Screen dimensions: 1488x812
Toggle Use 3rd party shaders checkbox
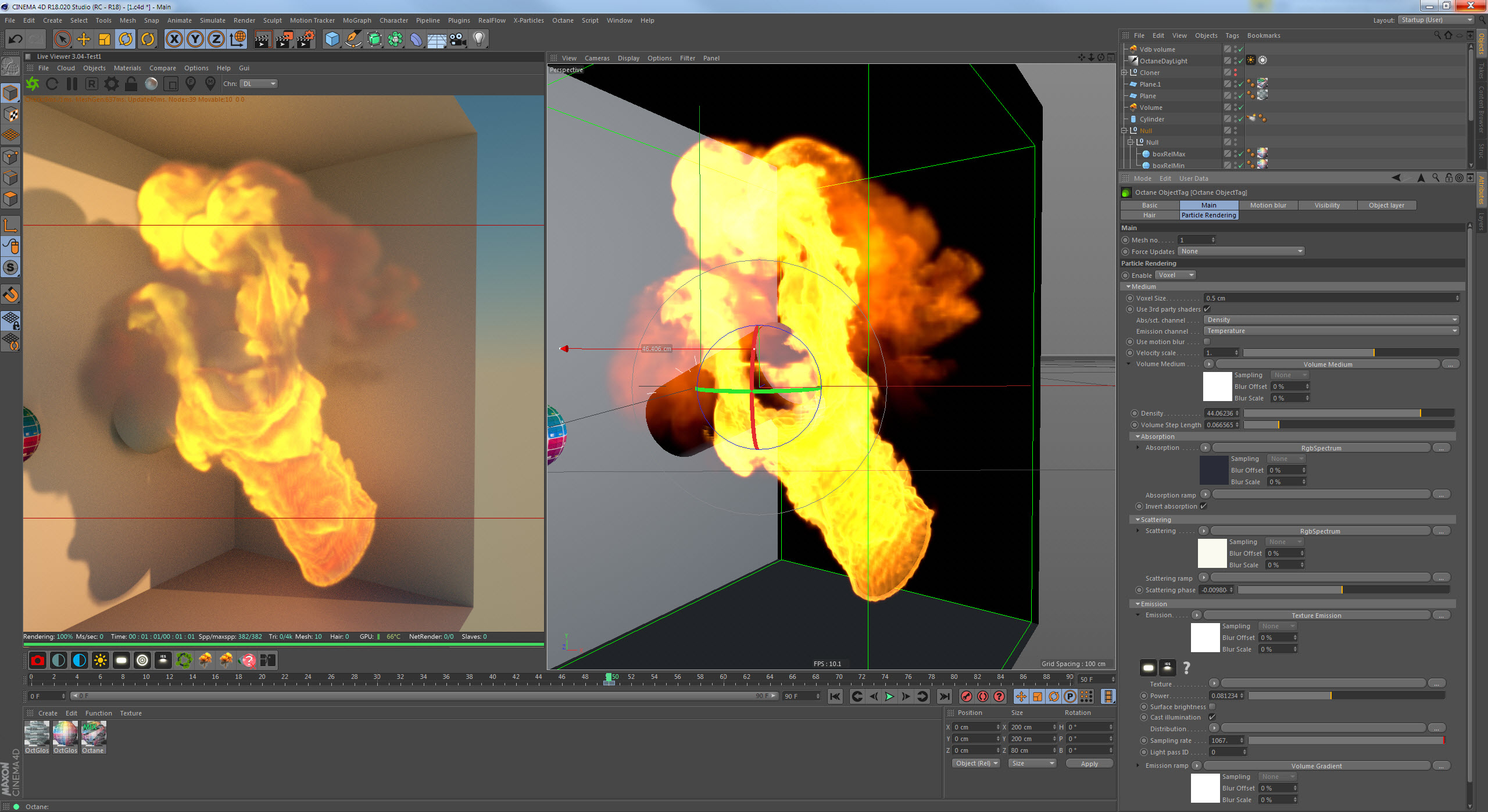pyautogui.click(x=1207, y=309)
